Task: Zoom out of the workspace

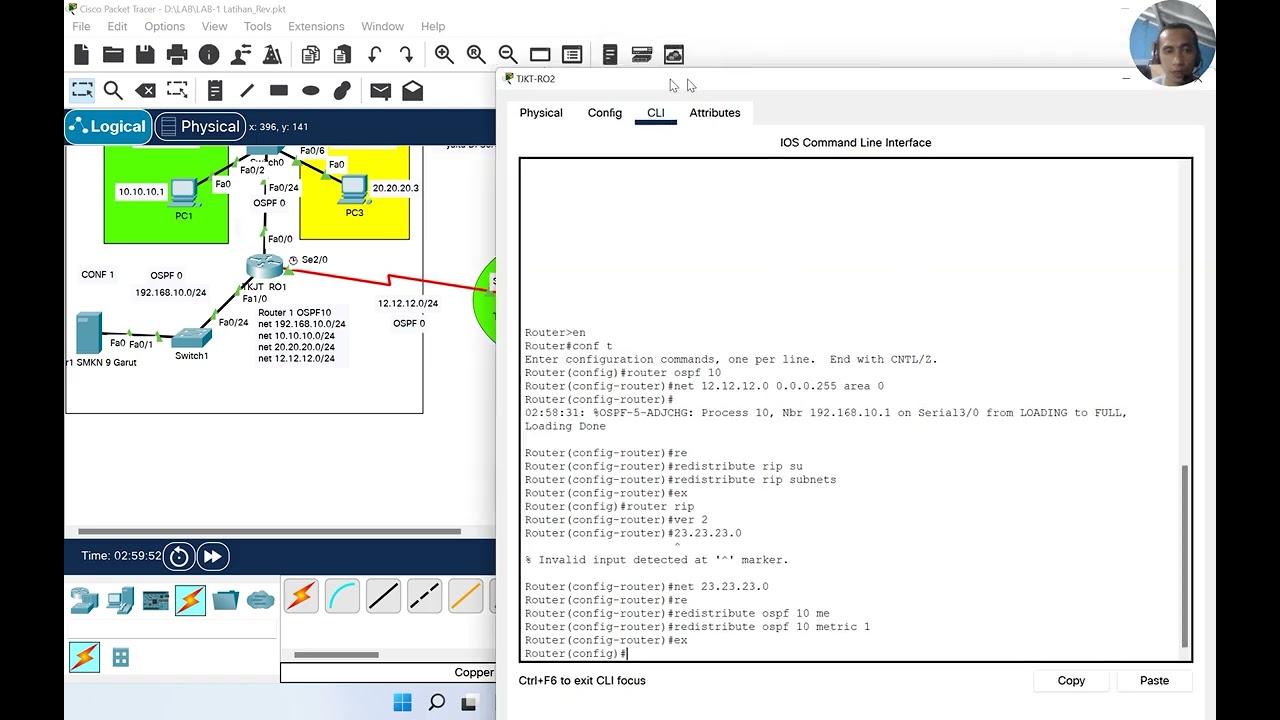Action: (508, 55)
